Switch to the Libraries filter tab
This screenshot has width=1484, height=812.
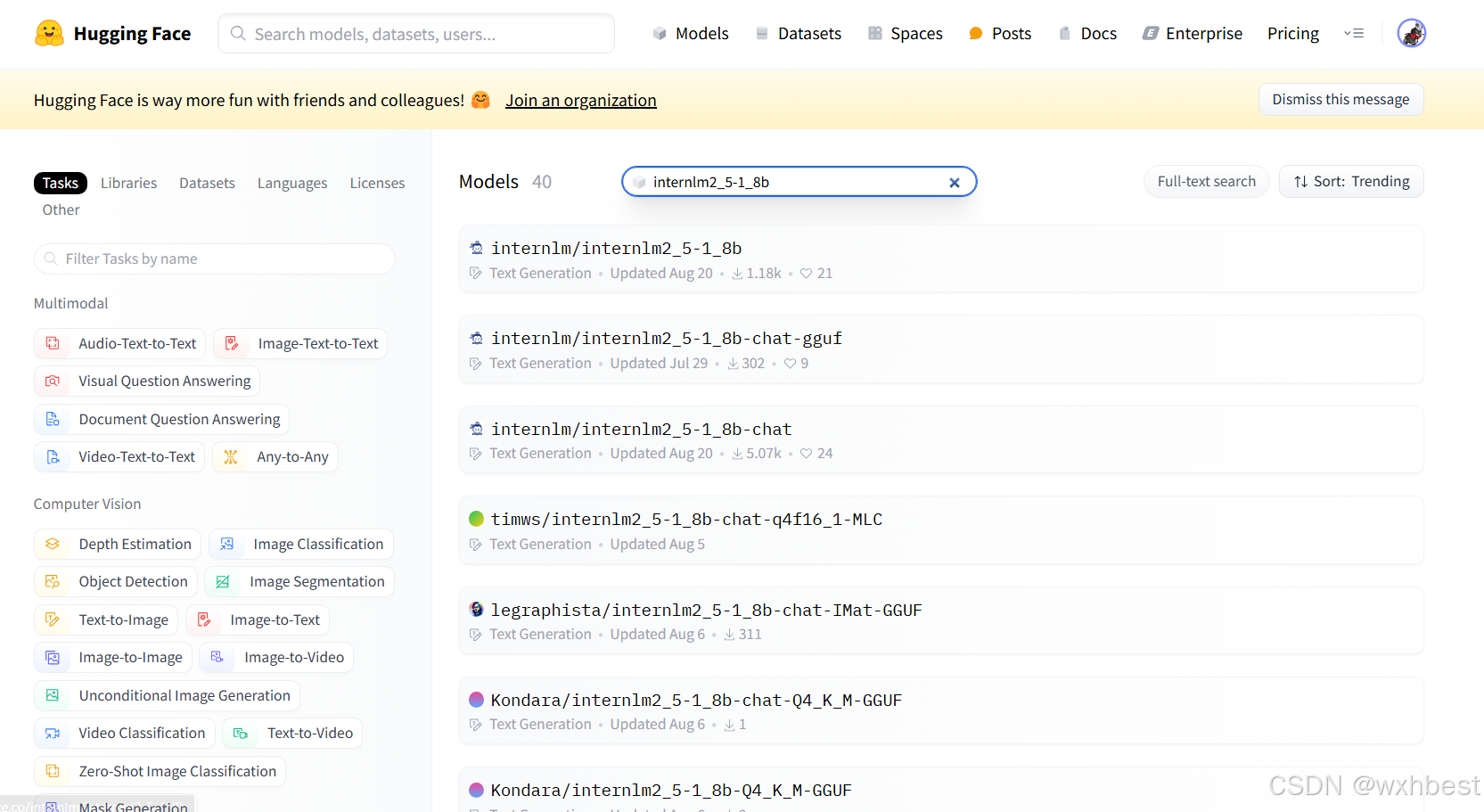coord(128,183)
